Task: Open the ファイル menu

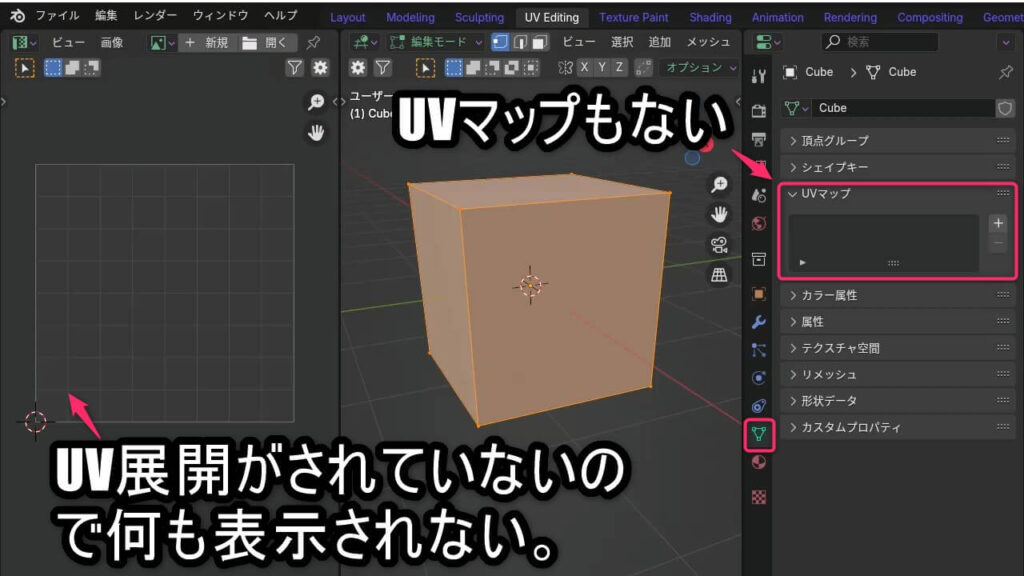Action: (x=57, y=16)
